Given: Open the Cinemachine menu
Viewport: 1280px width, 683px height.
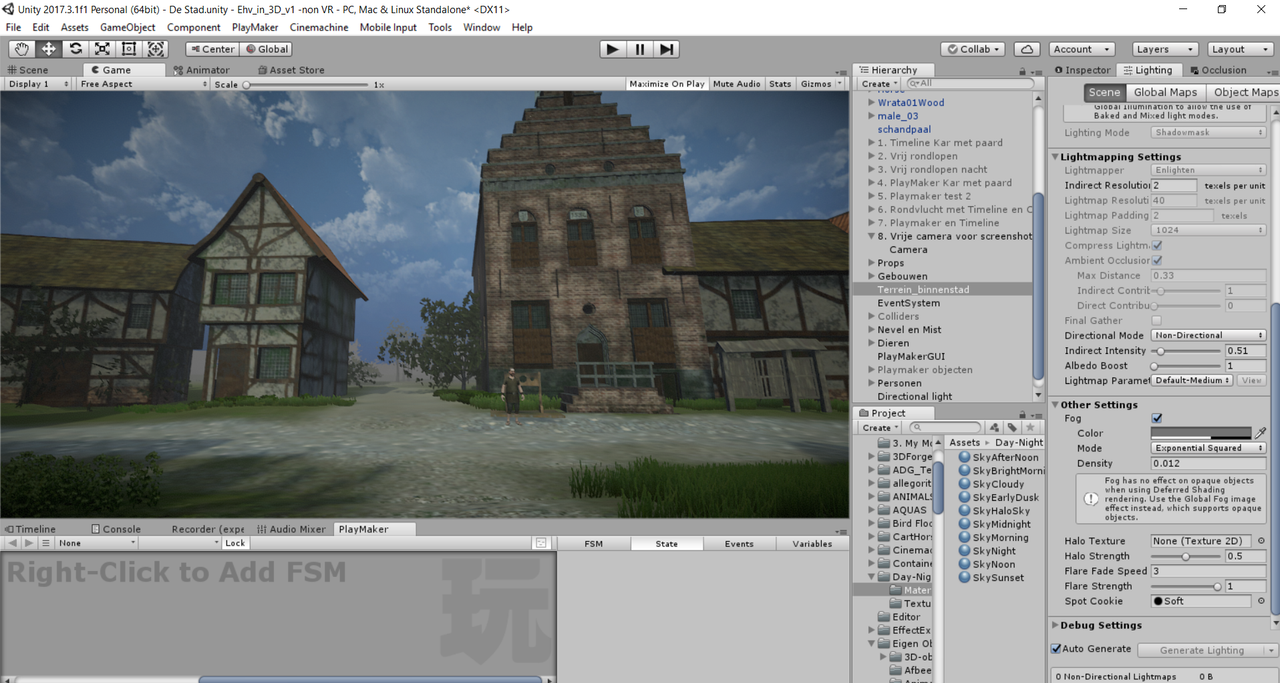Looking at the screenshot, I should [x=319, y=27].
